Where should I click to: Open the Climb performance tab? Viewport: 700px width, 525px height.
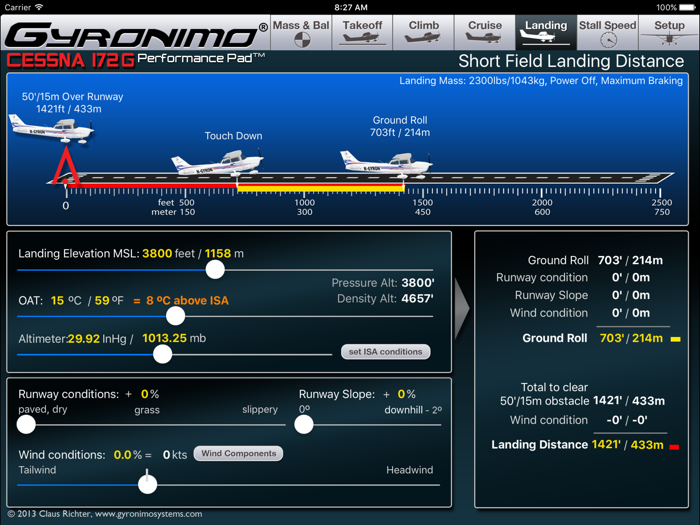pos(423,32)
